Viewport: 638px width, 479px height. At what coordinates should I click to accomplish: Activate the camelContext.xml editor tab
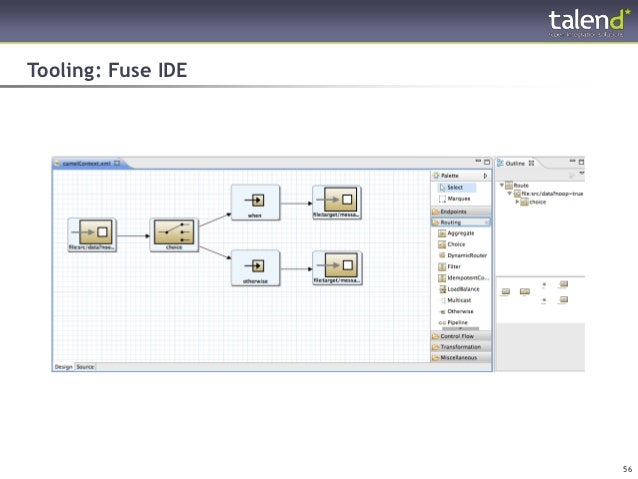click(86, 163)
